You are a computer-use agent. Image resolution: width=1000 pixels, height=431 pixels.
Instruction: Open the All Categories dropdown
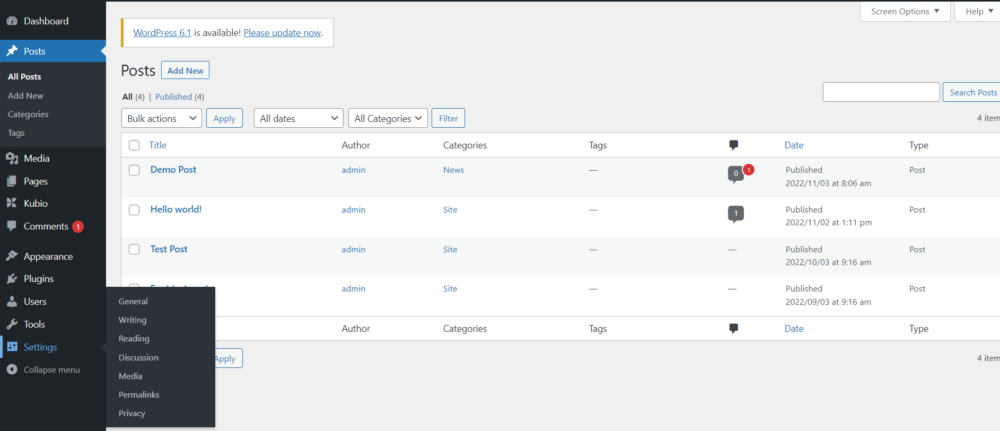pyautogui.click(x=388, y=118)
